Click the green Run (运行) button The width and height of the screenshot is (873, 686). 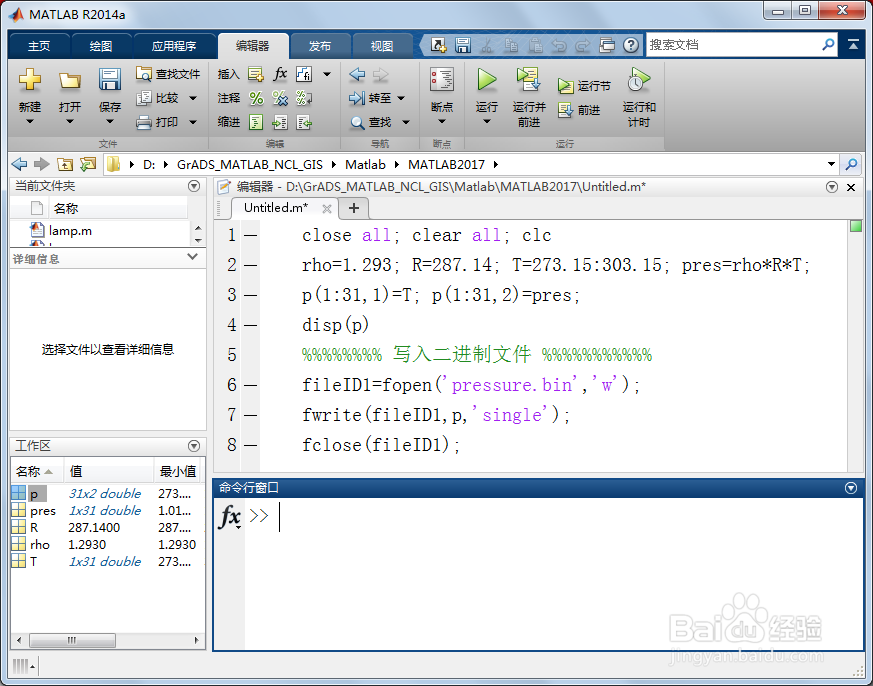point(487,80)
